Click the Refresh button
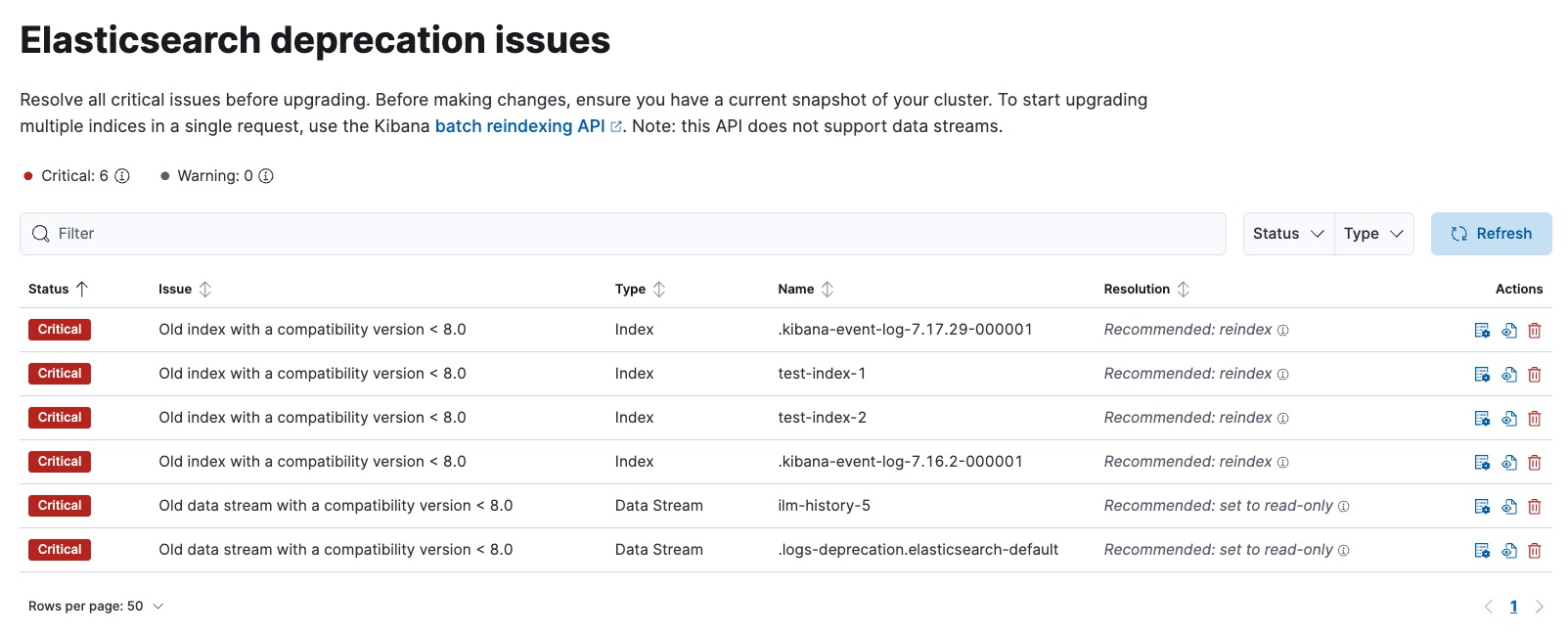1568x635 pixels. 1491,234
